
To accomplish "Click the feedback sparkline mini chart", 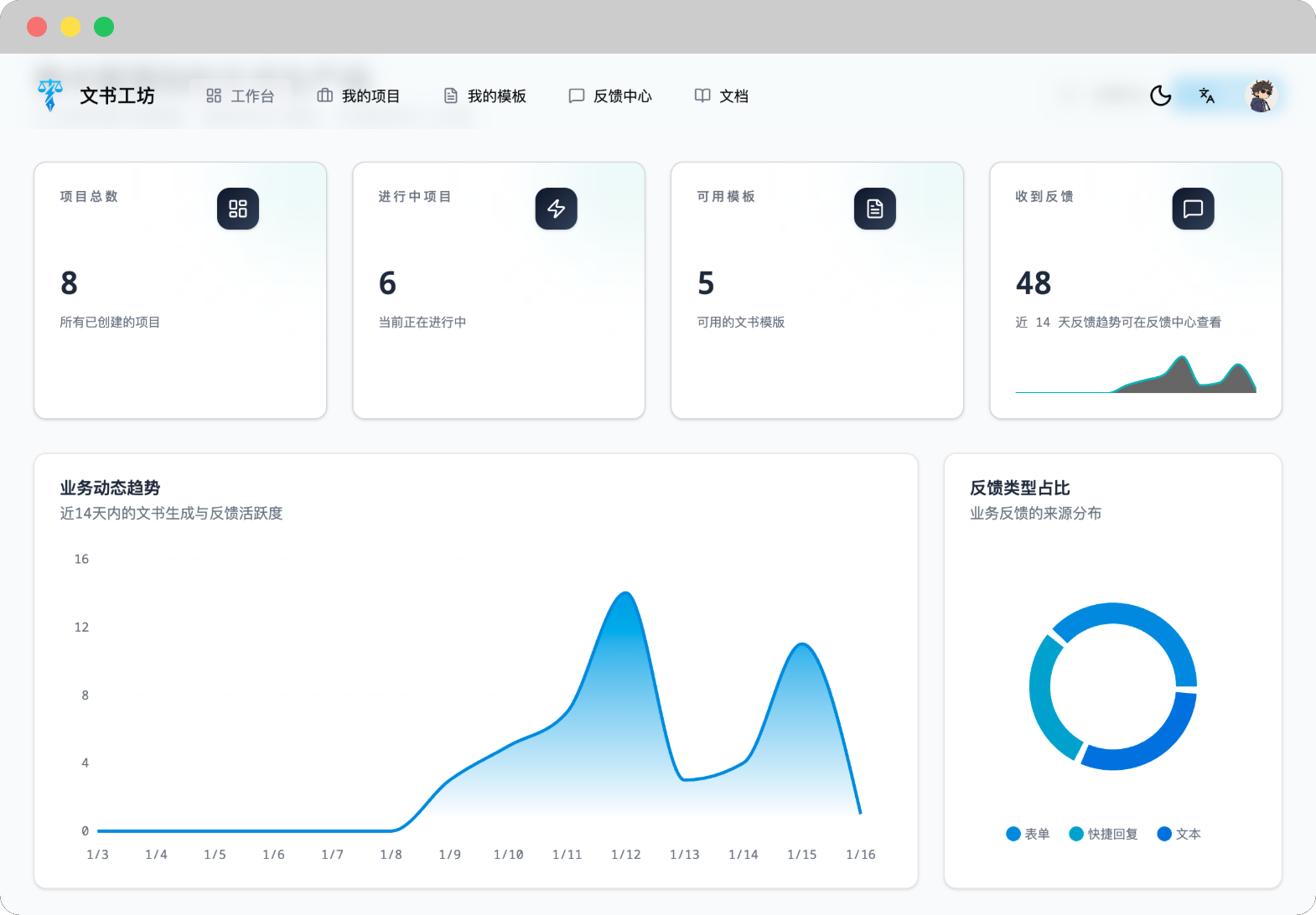I will coord(1136,375).
